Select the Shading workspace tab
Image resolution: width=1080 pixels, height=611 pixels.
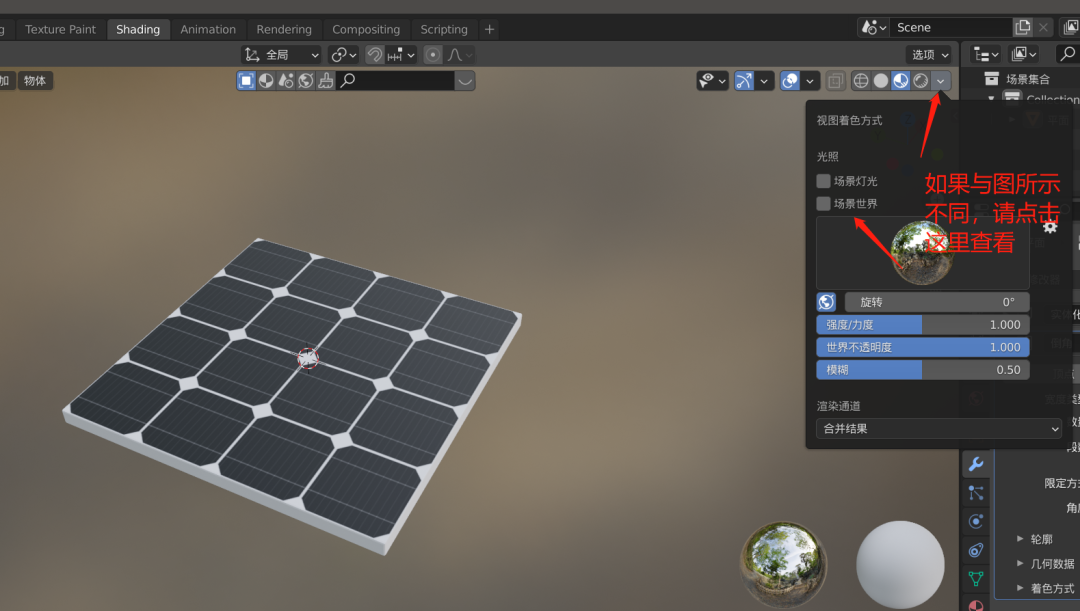pos(138,30)
